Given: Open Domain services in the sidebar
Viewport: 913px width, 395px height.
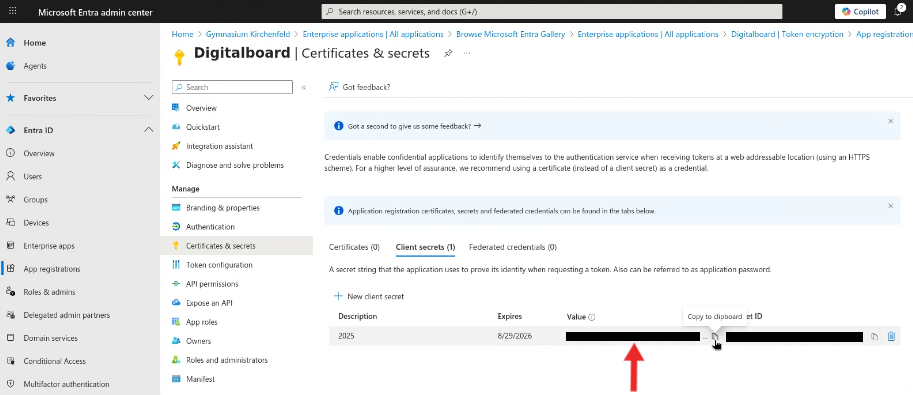Looking at the screenshot, I should click(50, 338).
